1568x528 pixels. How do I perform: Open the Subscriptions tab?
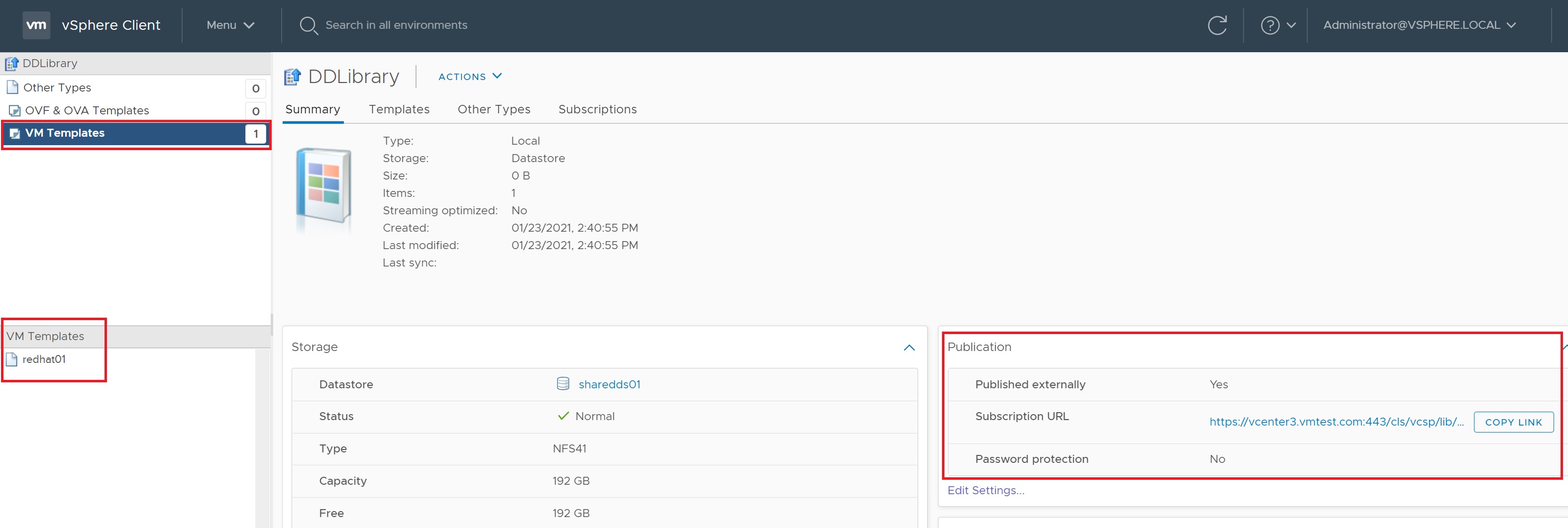pos(597,109)
